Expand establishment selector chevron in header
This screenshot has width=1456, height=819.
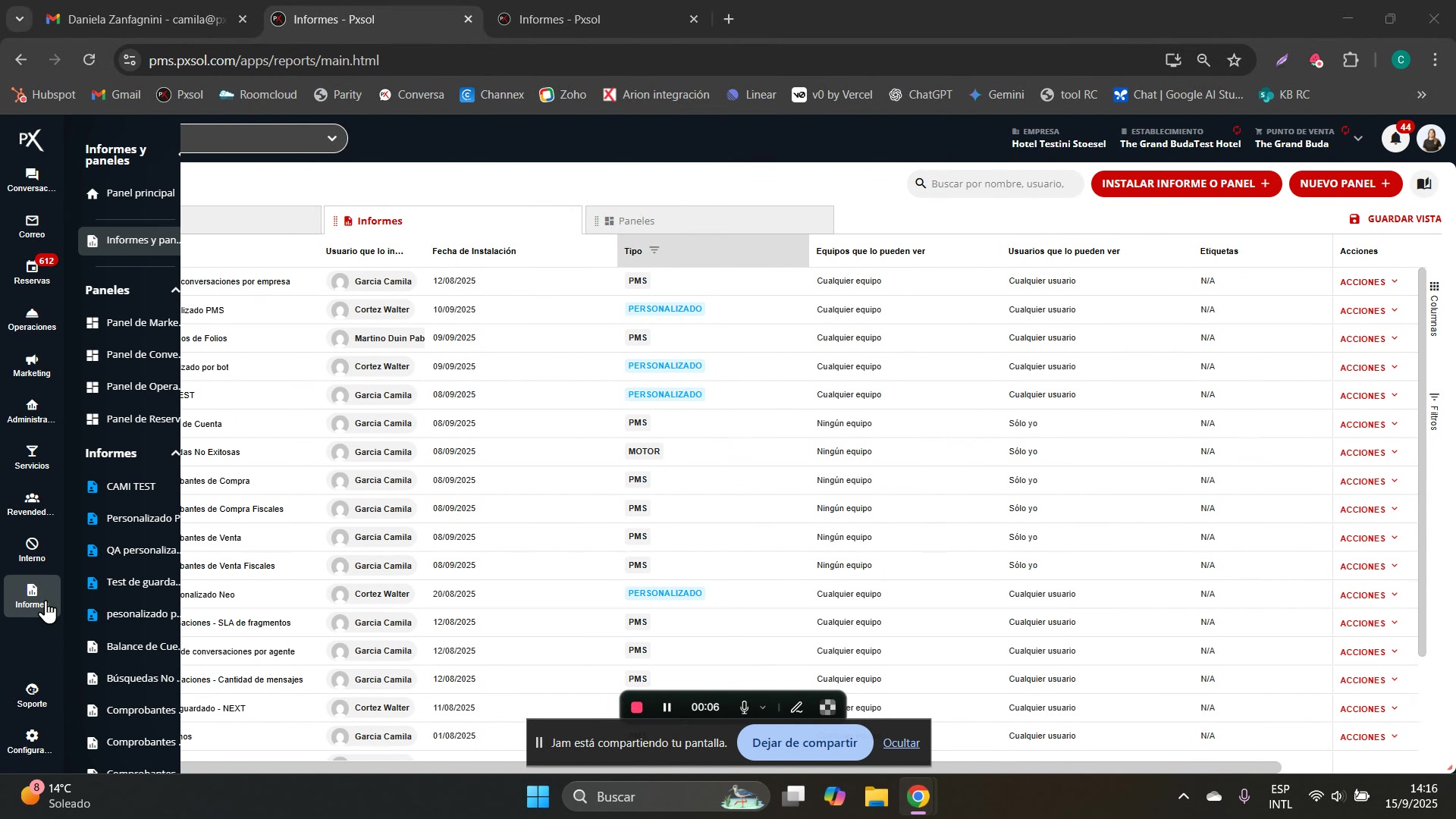[x=1358, y=139]
